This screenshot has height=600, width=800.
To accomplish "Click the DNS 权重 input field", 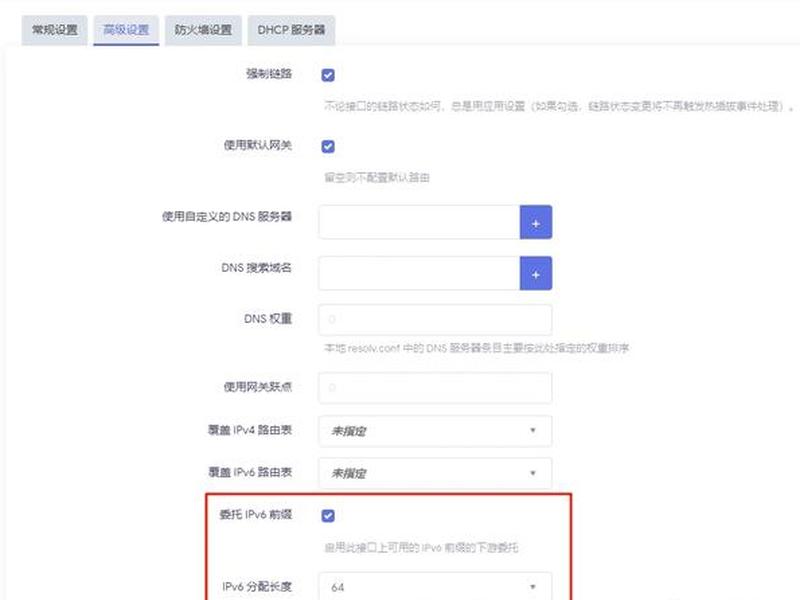I will [435, 319].
